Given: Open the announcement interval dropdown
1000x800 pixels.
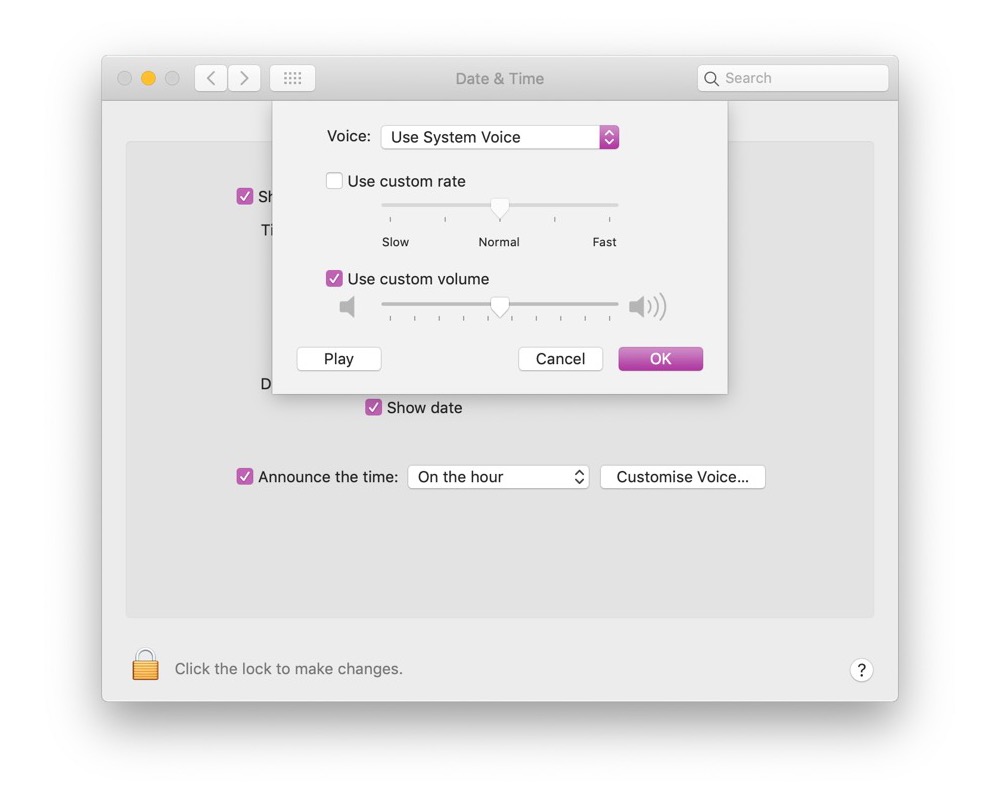Looking at the screenshot, I should [497, 477].
